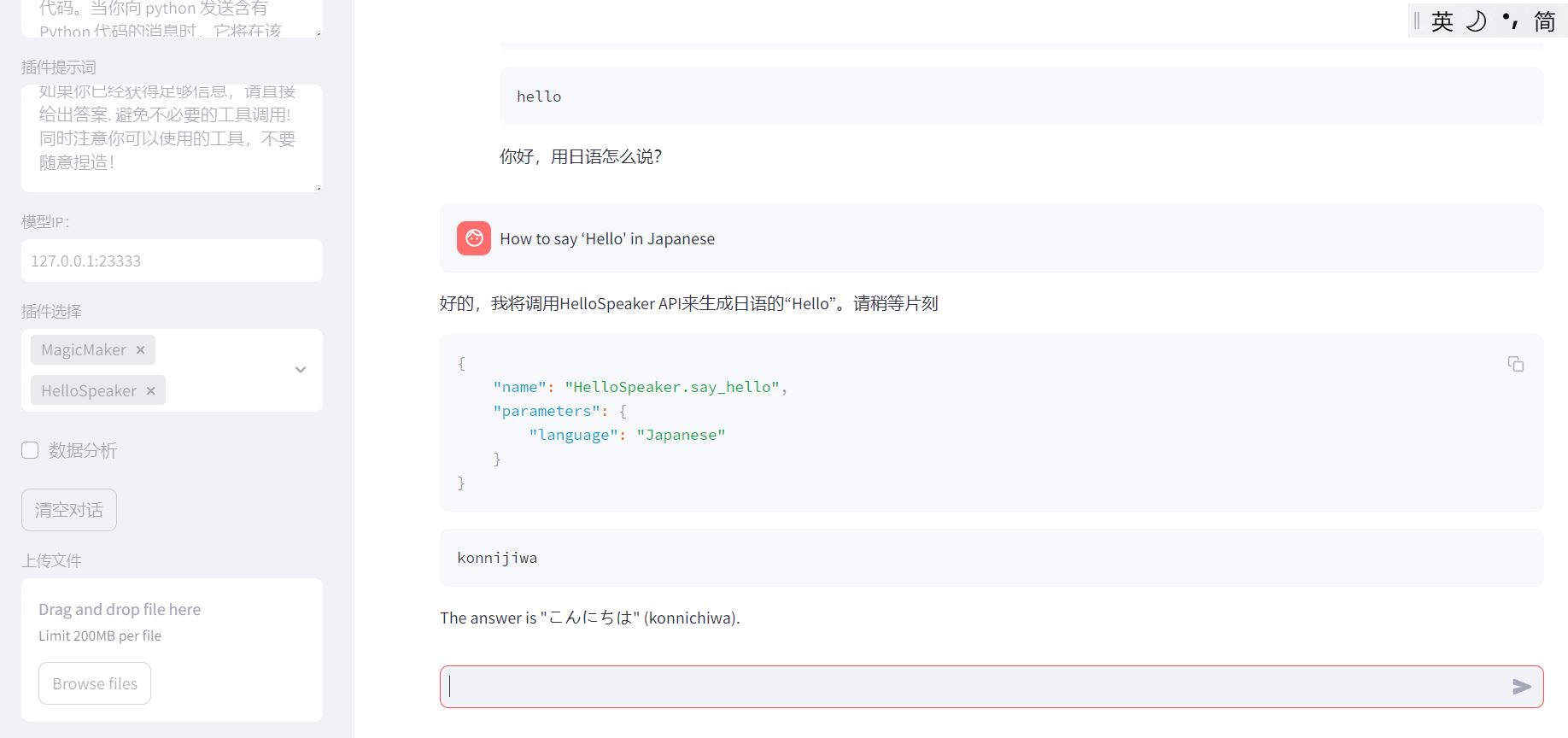This screenshot has height=738, width=1568.
Task: Click the 'The answer is' response line
Action: click(x=590, y=618)
